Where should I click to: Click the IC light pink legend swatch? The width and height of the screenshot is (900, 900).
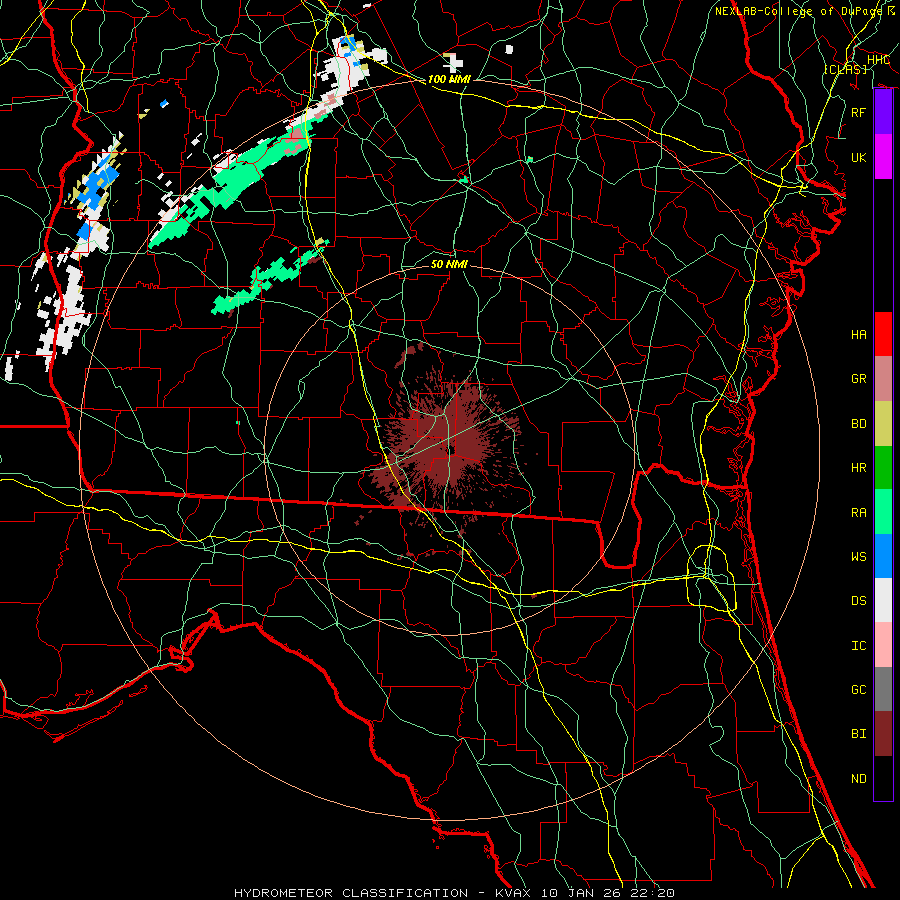[883, 645]
